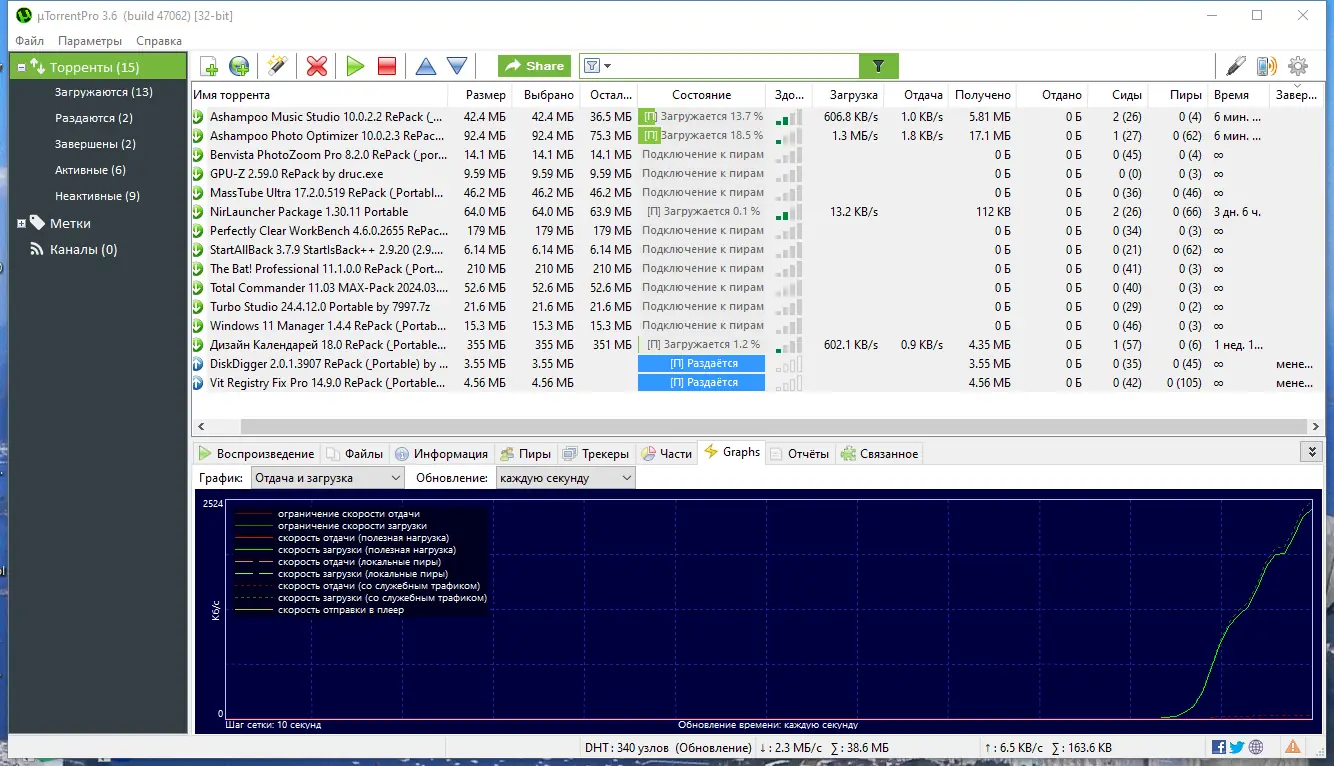The image size is (1334, 766).
Task: Click the Create New Torrent wand icon
Action: [277, 66]
